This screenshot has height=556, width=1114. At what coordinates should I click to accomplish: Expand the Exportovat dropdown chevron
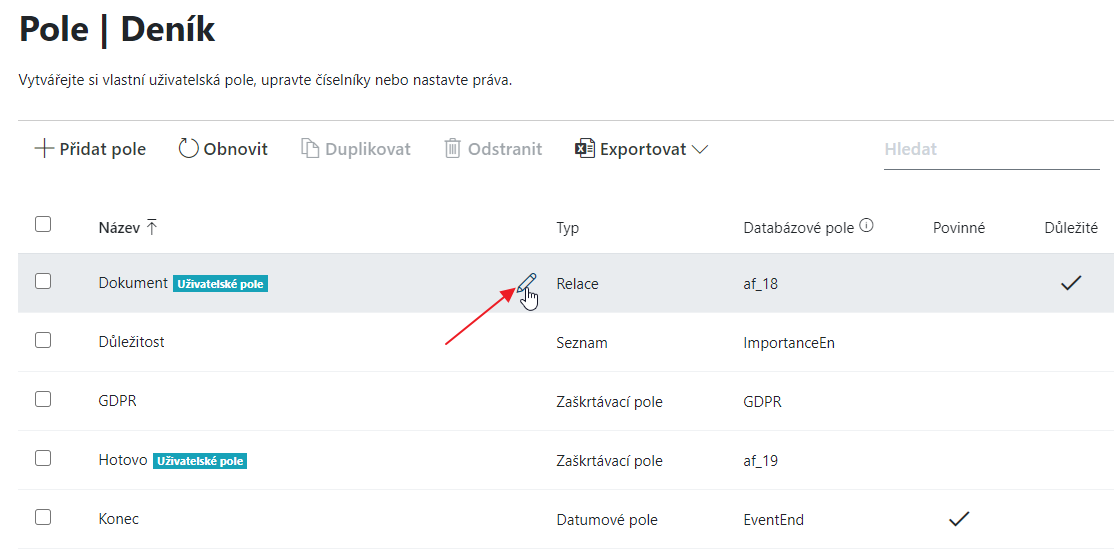click(700, 150)
